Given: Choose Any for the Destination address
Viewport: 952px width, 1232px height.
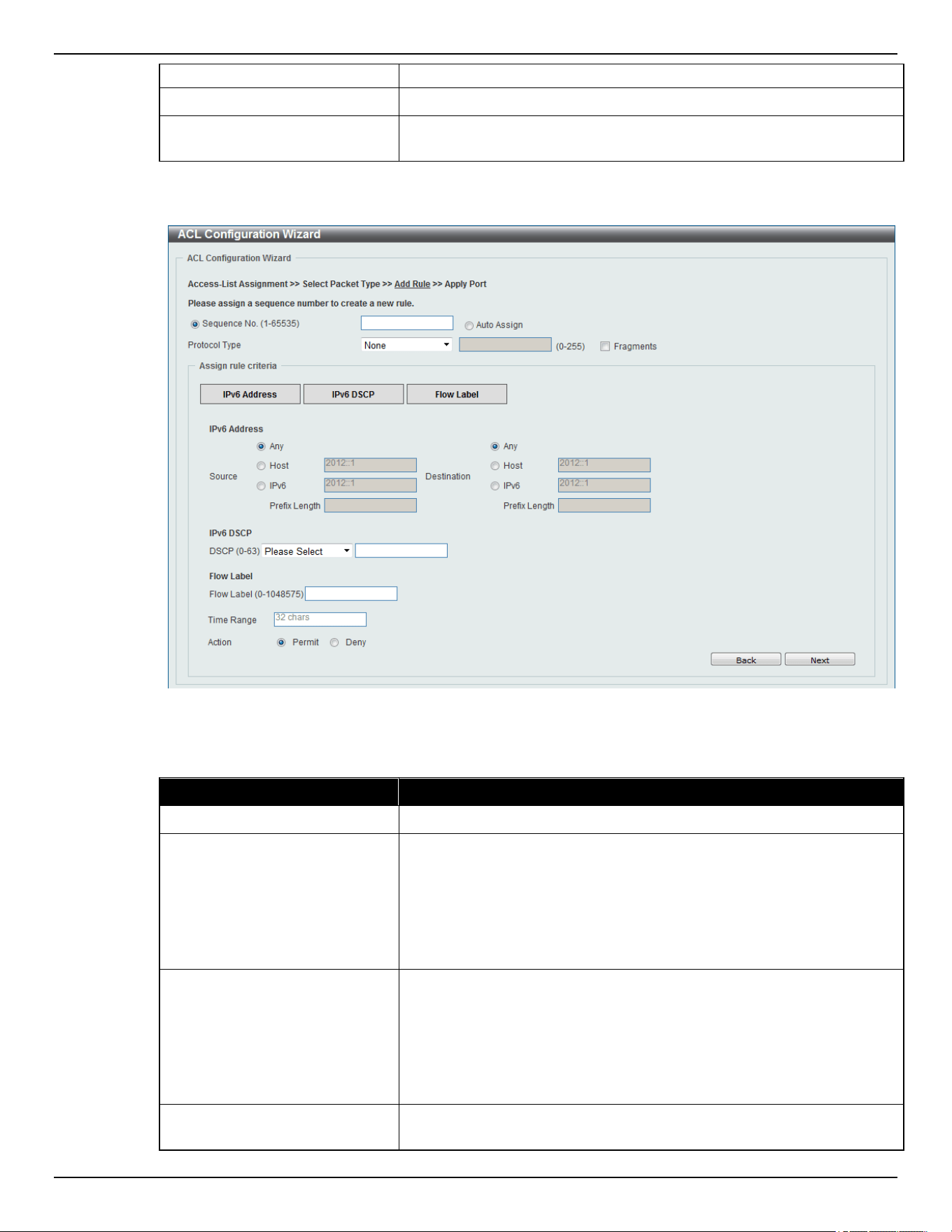Looking at the screenshot, I should pyautogui.click(x=495, y=446).
